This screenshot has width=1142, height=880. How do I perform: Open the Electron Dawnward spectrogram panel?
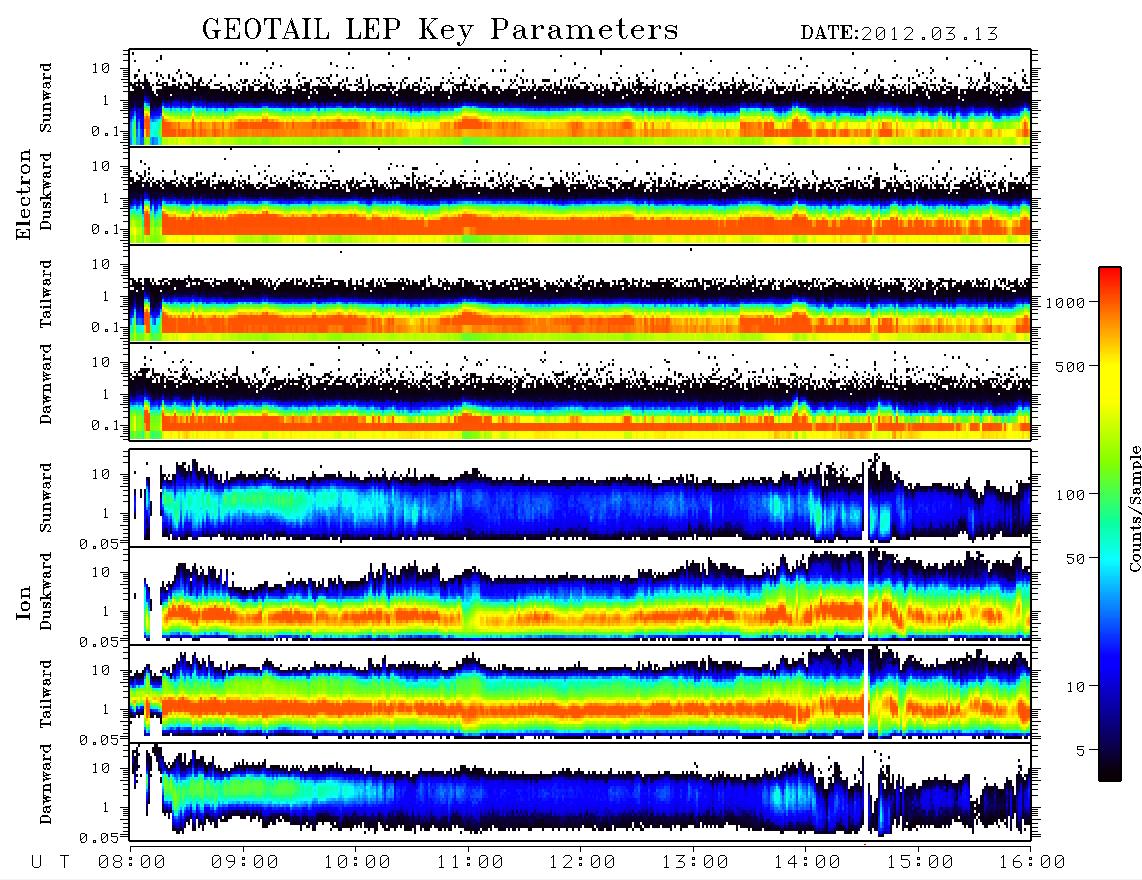tap(580, 391)
